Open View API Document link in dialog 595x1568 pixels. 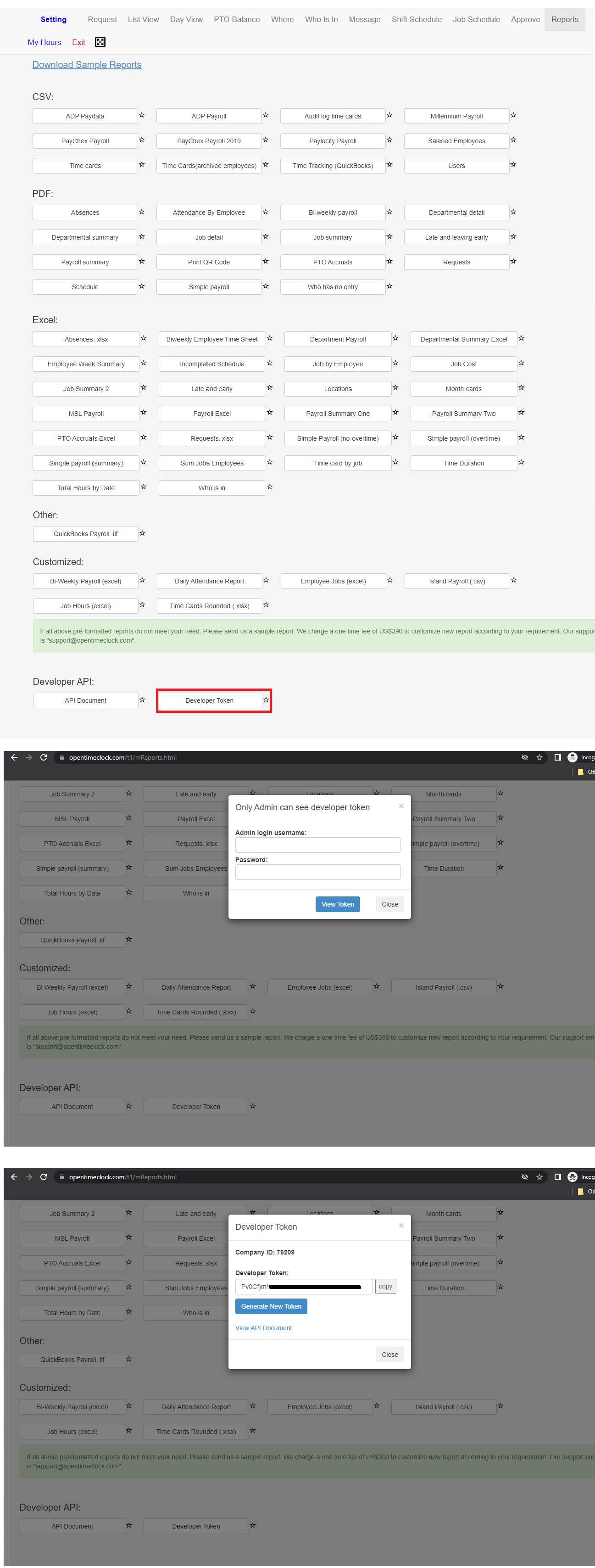tap(263, 1328)
